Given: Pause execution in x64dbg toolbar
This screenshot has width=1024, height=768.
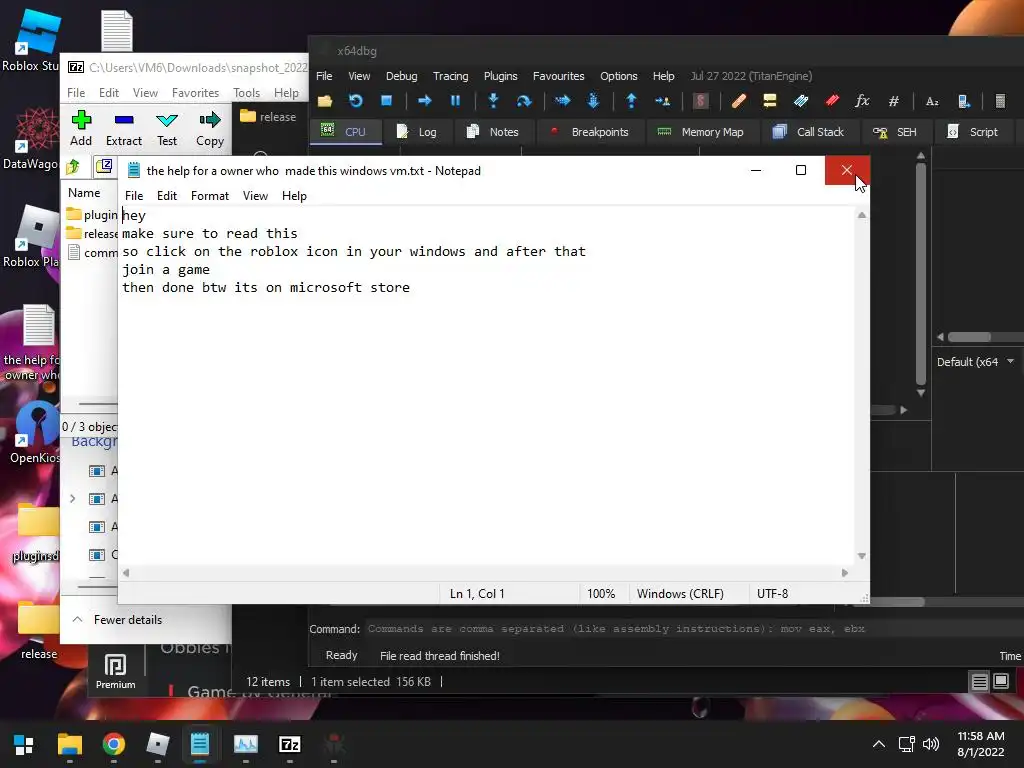Looking at the screenshot, I should (x=455, y=101).
